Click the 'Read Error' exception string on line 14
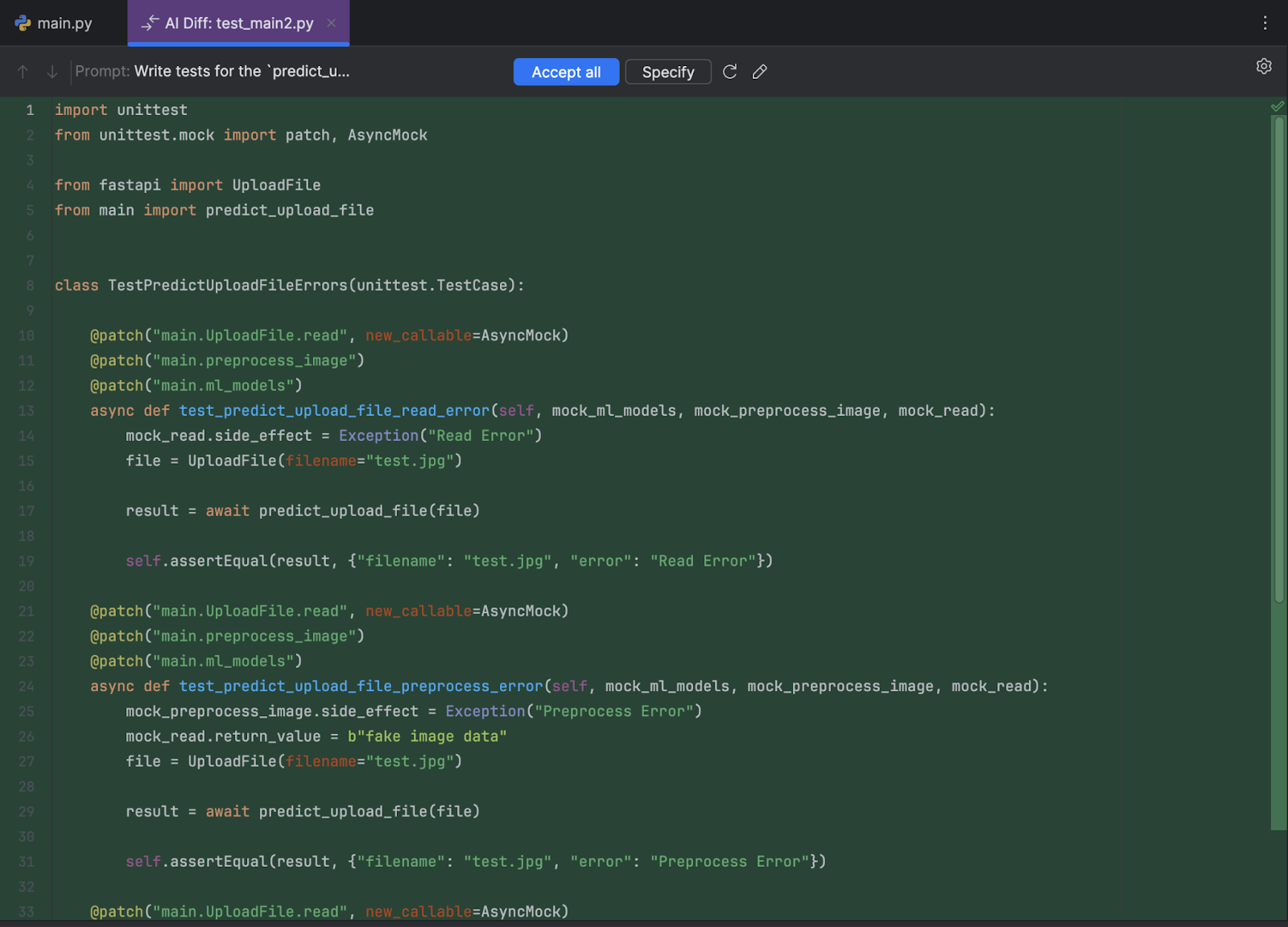 click(x=481, y=435)
